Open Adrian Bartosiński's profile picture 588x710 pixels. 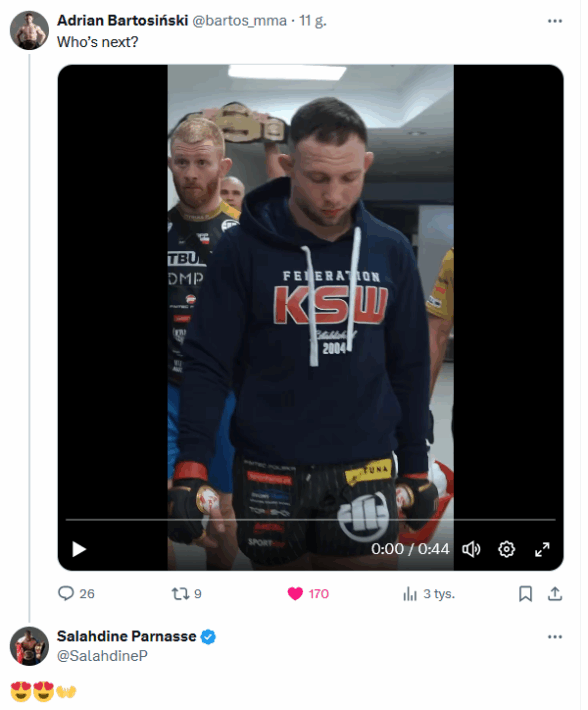coord(29,30)
